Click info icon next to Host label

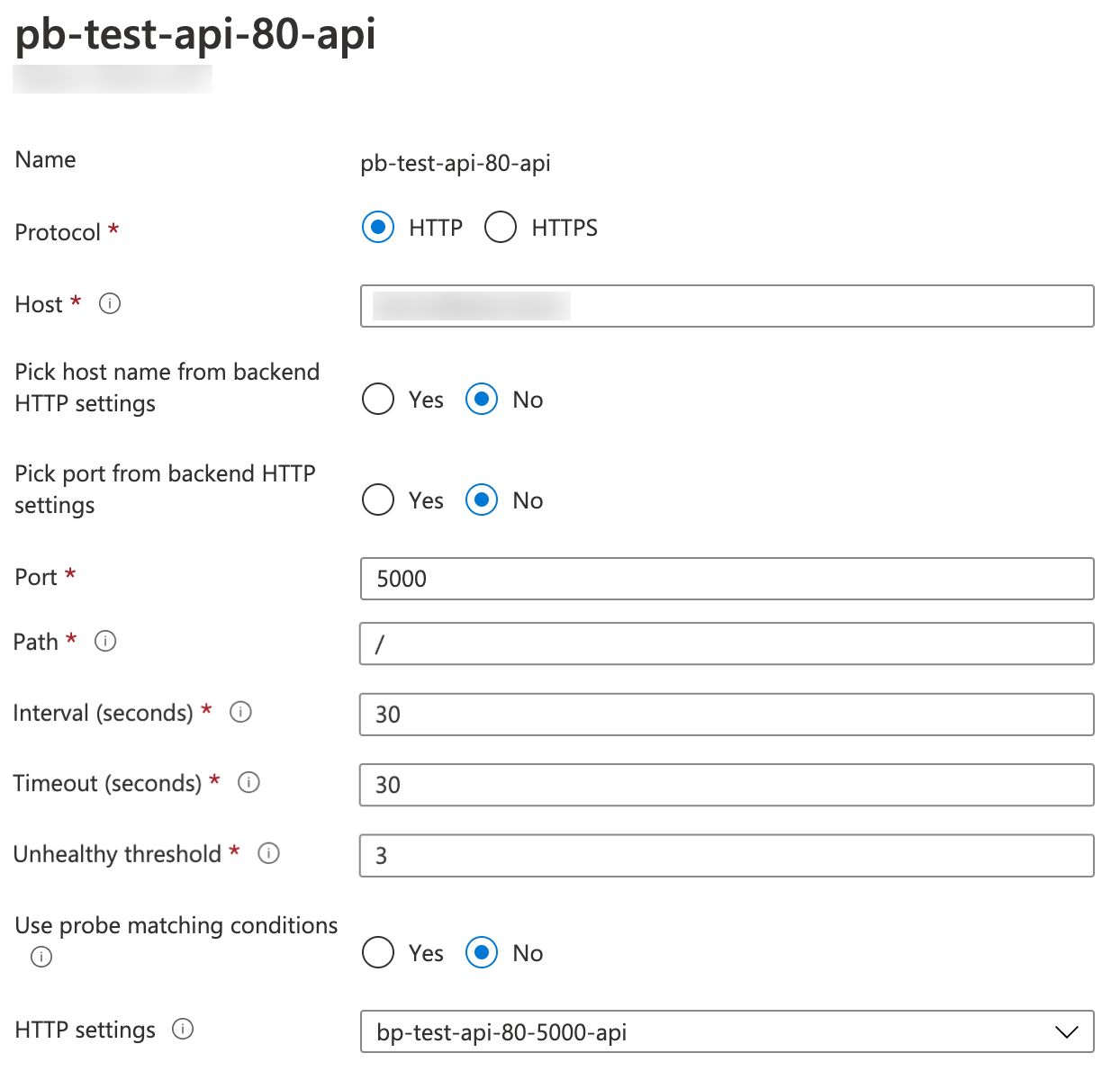tap(110, 304)
